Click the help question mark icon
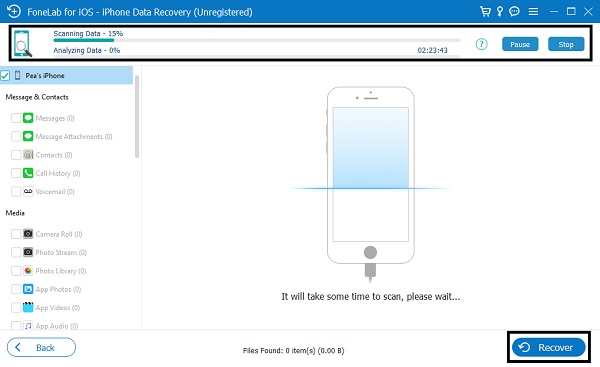This screenshot has width=600, height=367. tap(481, 44)
